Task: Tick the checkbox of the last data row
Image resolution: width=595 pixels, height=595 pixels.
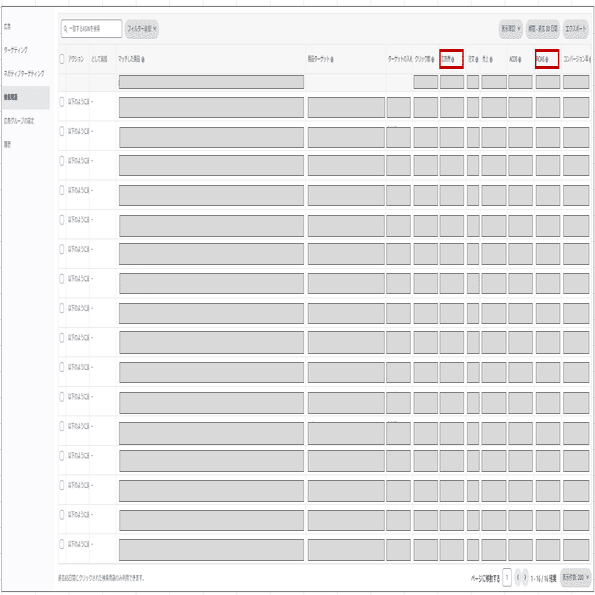Action: pos(62,544)
